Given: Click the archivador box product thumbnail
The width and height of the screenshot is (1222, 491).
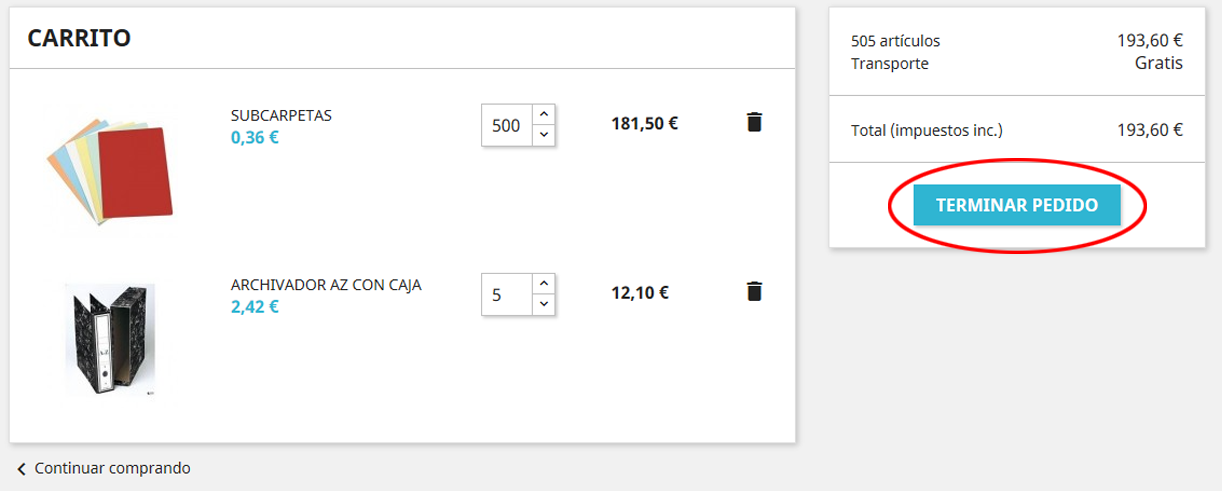Looking at the screenshot, I should click(x=110, y=338).
